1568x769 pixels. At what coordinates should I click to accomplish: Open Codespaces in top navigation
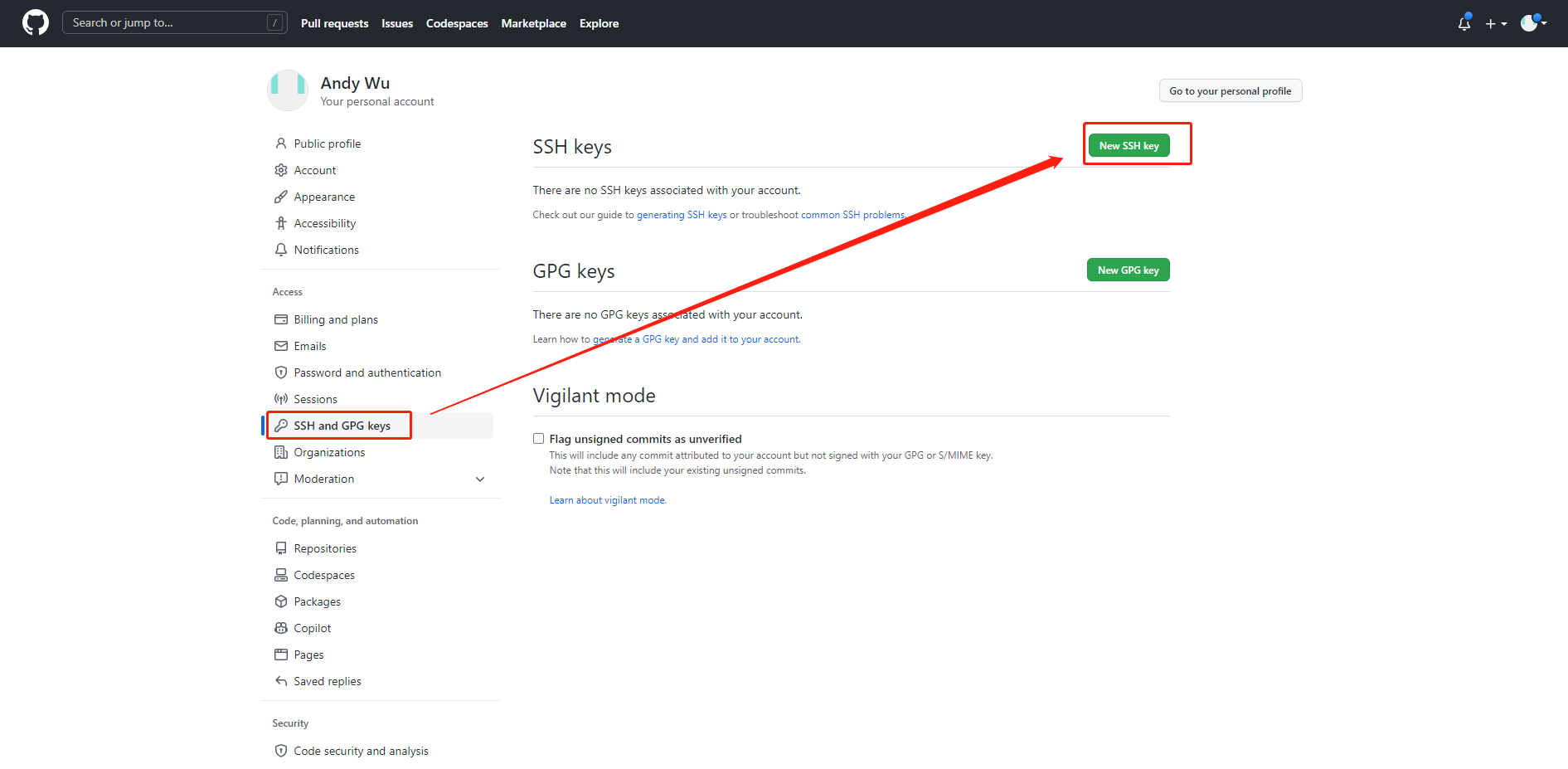(457, 23)
